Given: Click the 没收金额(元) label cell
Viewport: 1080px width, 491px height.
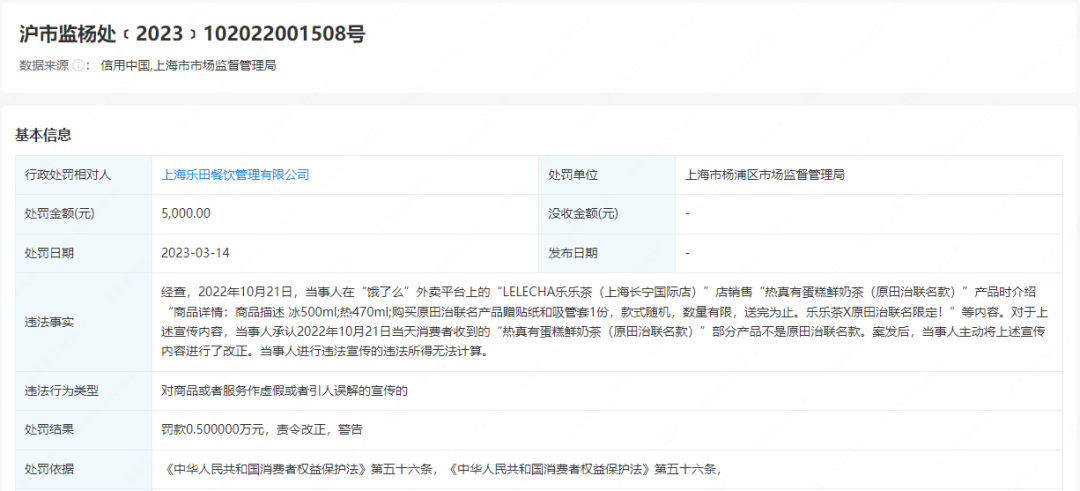Looking at the screenshot, I should pos(583,214).
